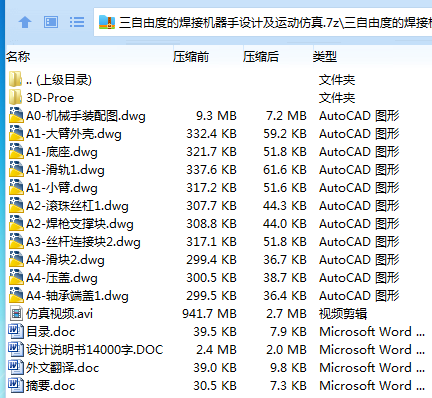This screenshot has height=398, width=432.
Task: Click the A1-大臂外壳.dwg file icon
Action: click(16, 133)
